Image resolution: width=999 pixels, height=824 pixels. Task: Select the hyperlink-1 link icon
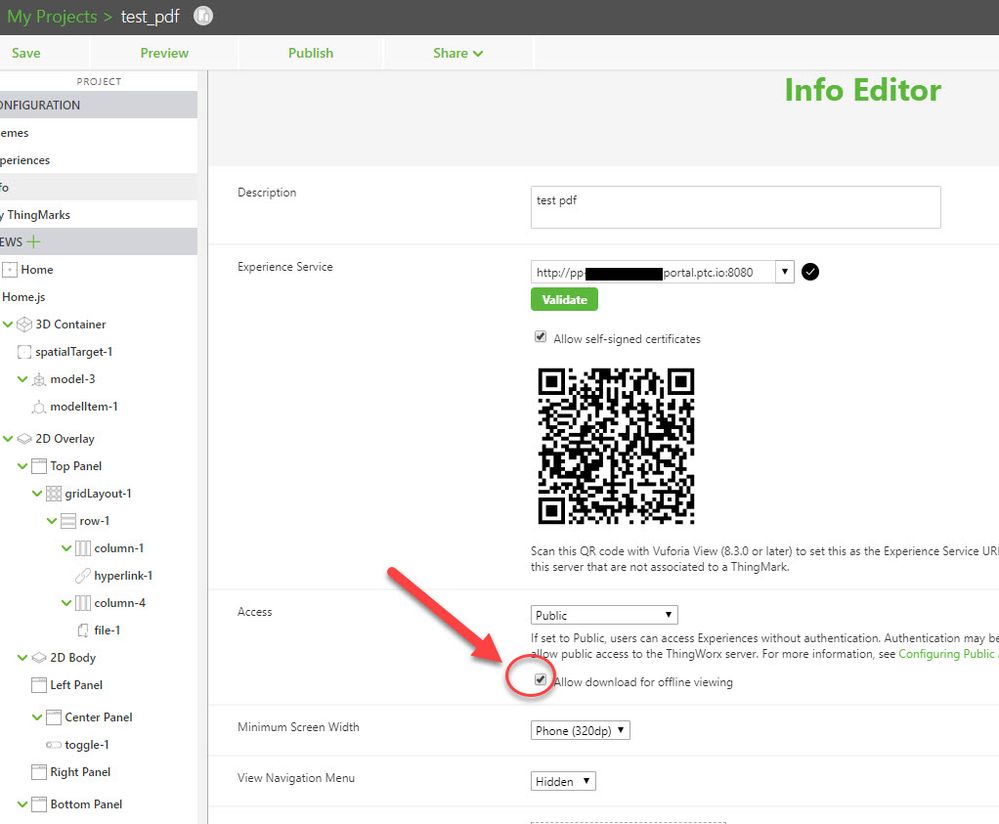pos(83,576)
